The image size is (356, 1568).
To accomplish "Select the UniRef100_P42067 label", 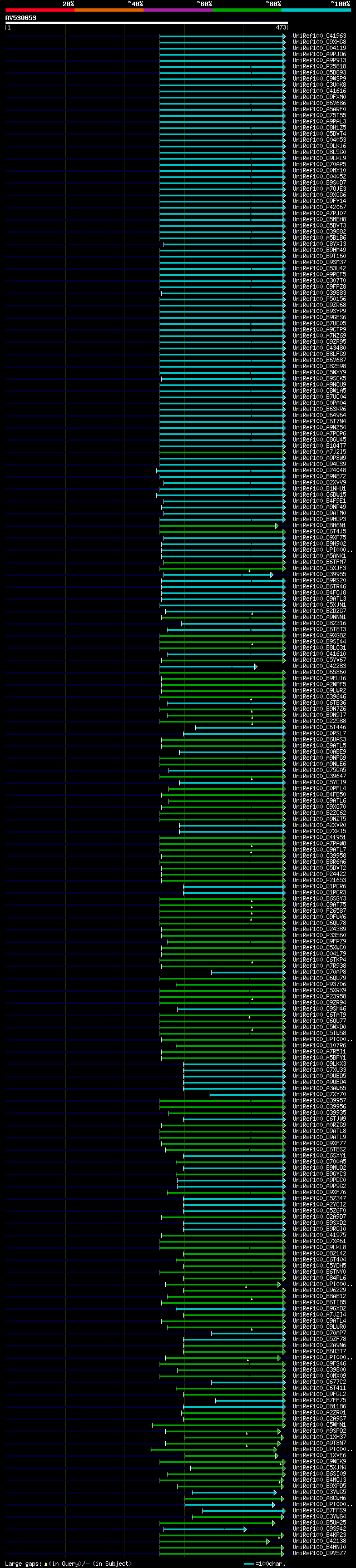I will [319, 207].
